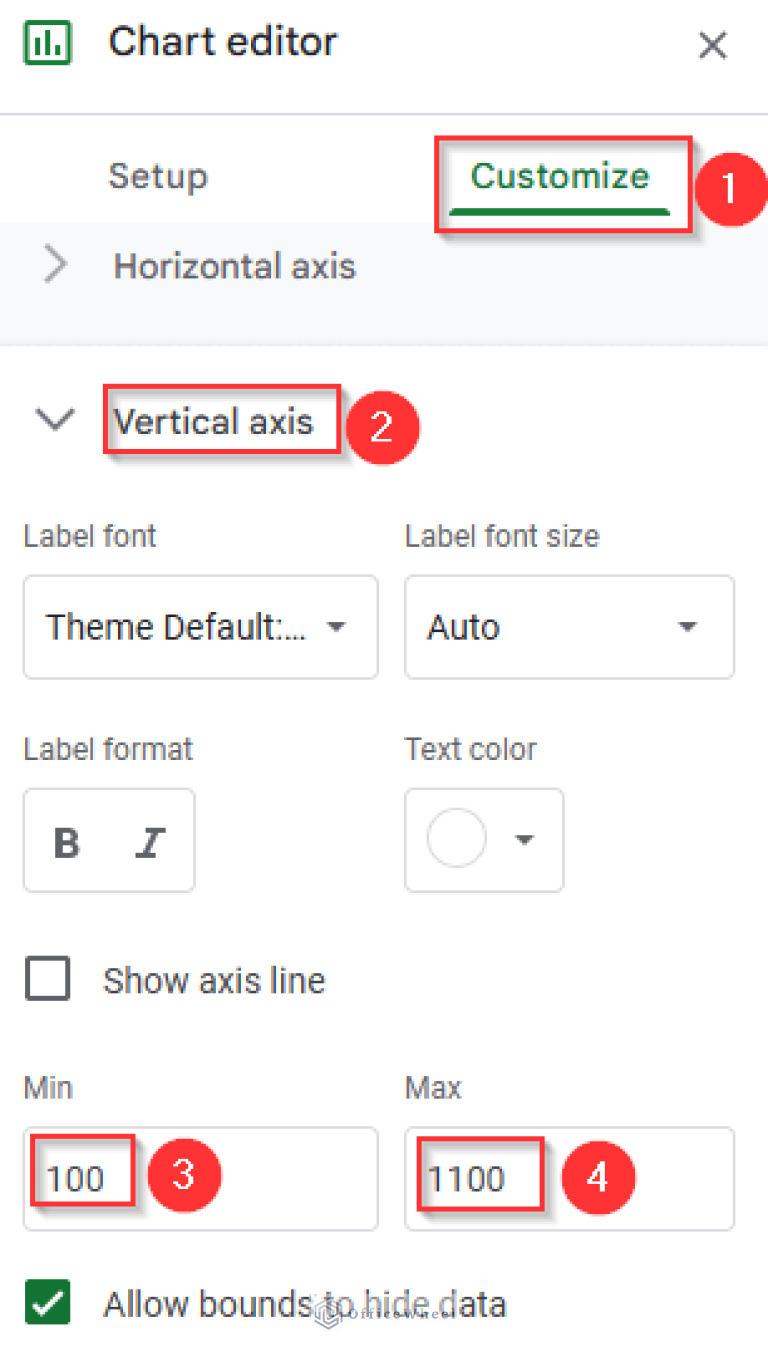
Task: Click the Vertical axis section title
Action: coord(213,422)
